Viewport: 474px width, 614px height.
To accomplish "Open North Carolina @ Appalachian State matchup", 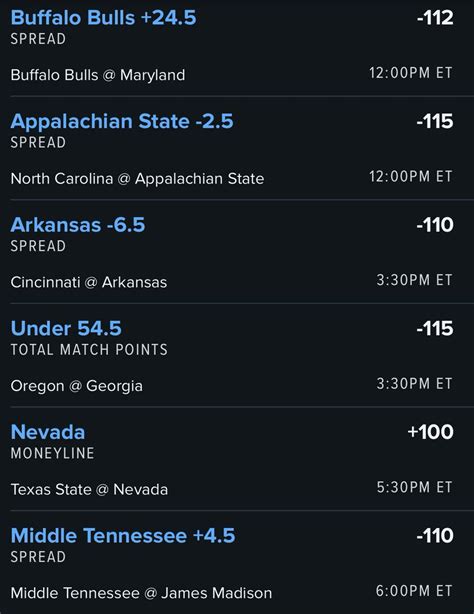I will [137, 179].
